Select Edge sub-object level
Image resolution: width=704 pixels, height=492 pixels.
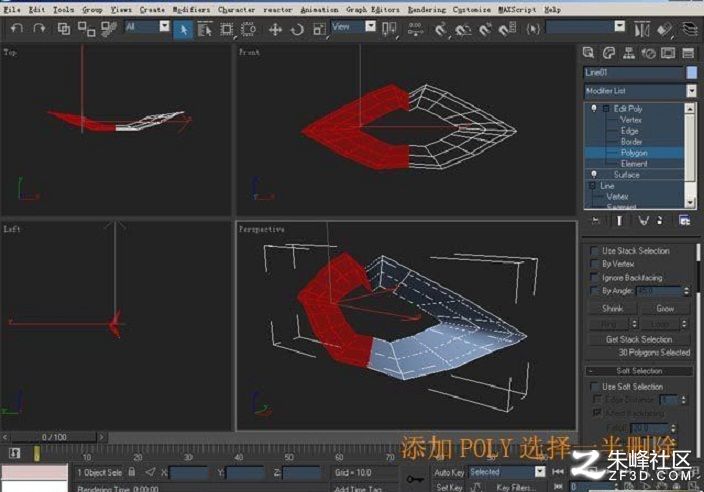point(629,131)
